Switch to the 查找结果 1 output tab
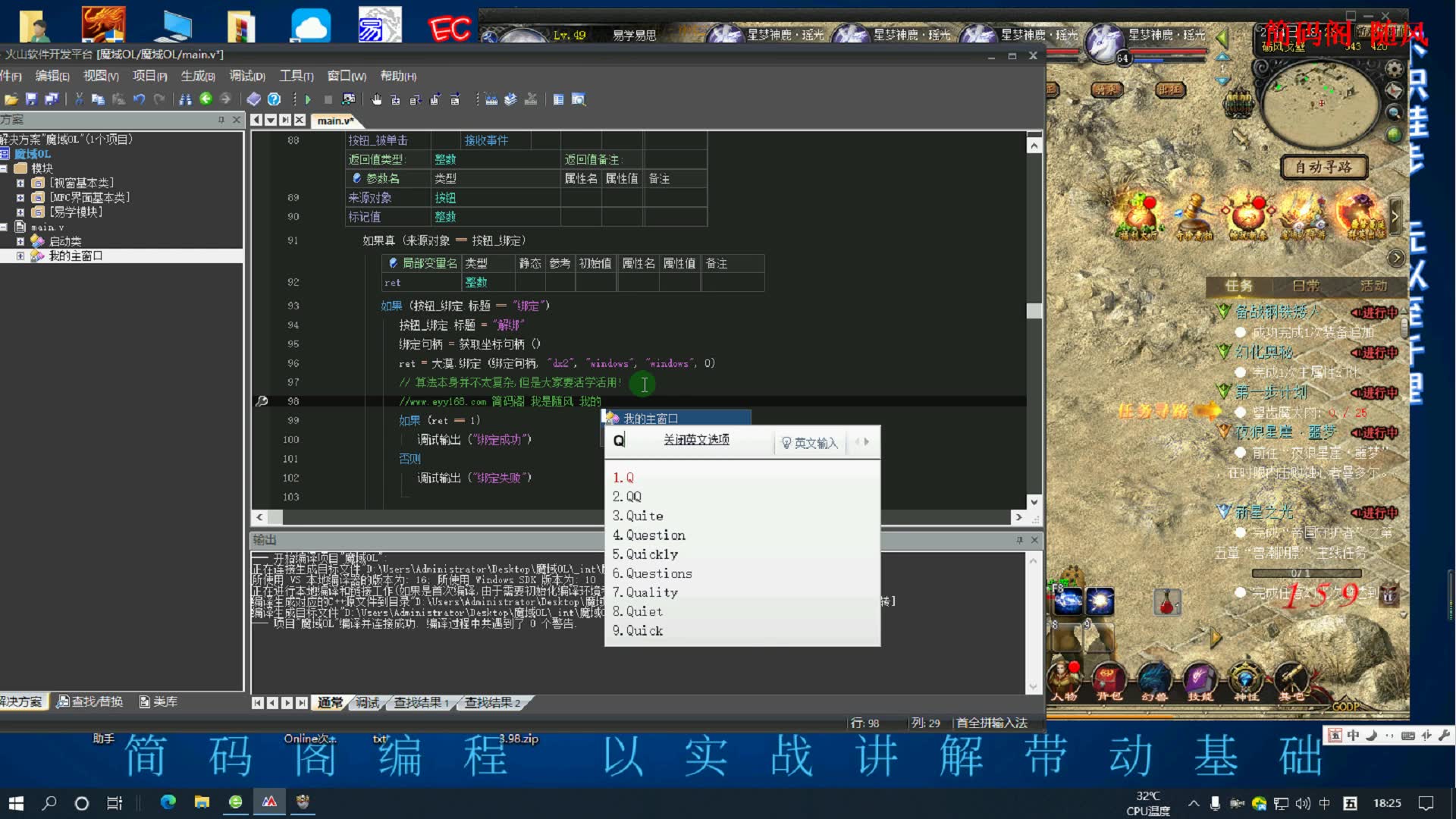 coord(421,703)
